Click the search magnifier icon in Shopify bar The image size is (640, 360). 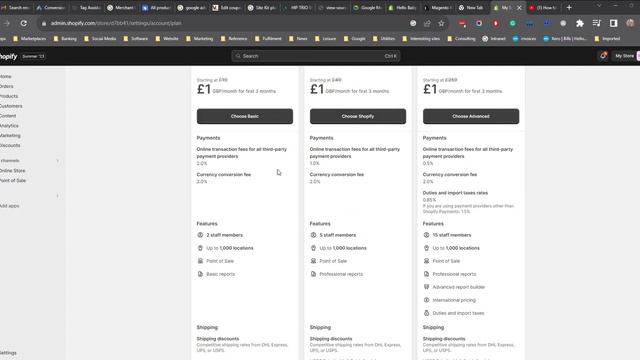pyautogui.click(x=238, y=56)
